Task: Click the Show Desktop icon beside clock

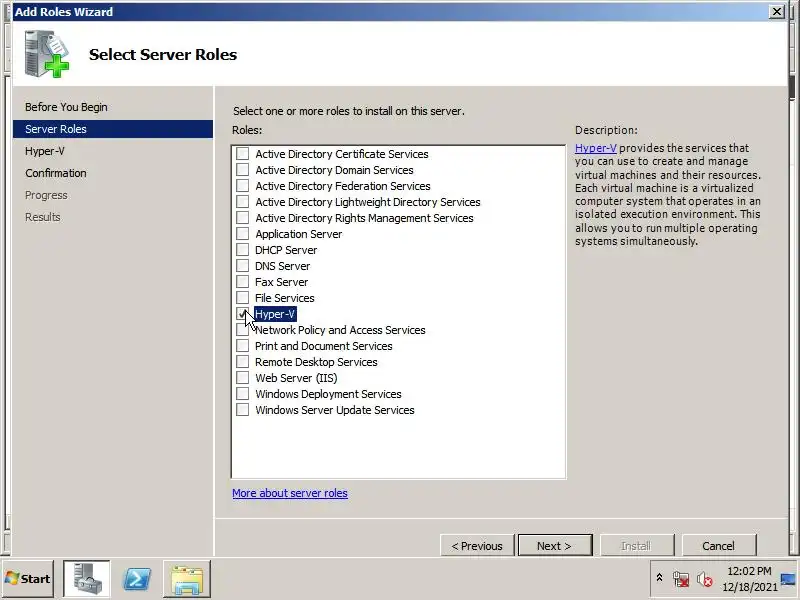Action: [x=789, y=579]
